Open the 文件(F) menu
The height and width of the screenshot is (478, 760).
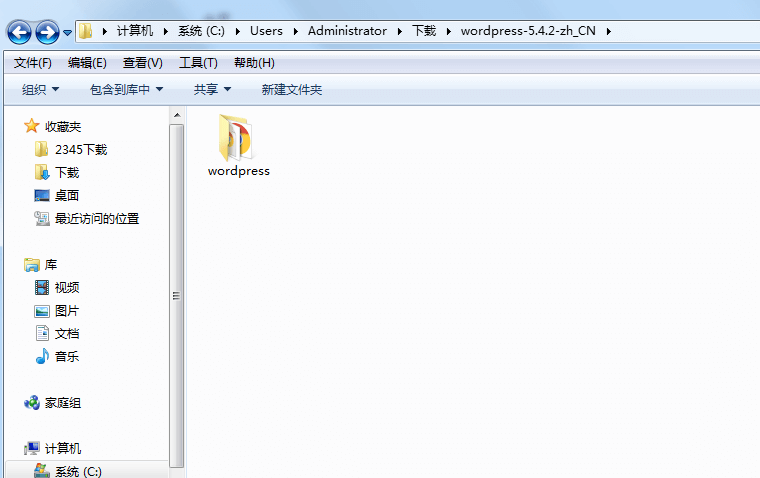coord(32,63)
